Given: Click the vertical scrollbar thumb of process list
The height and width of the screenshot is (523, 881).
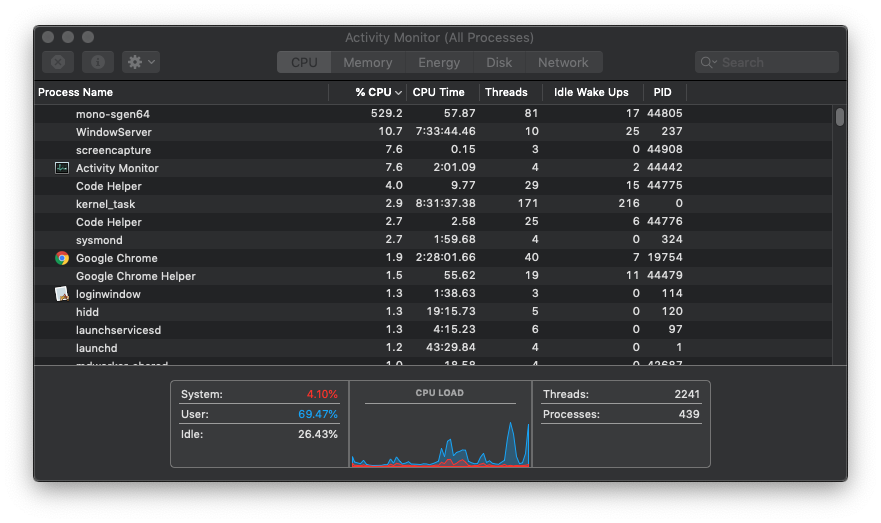Looking at the screenshot, I should coord(839,117).
